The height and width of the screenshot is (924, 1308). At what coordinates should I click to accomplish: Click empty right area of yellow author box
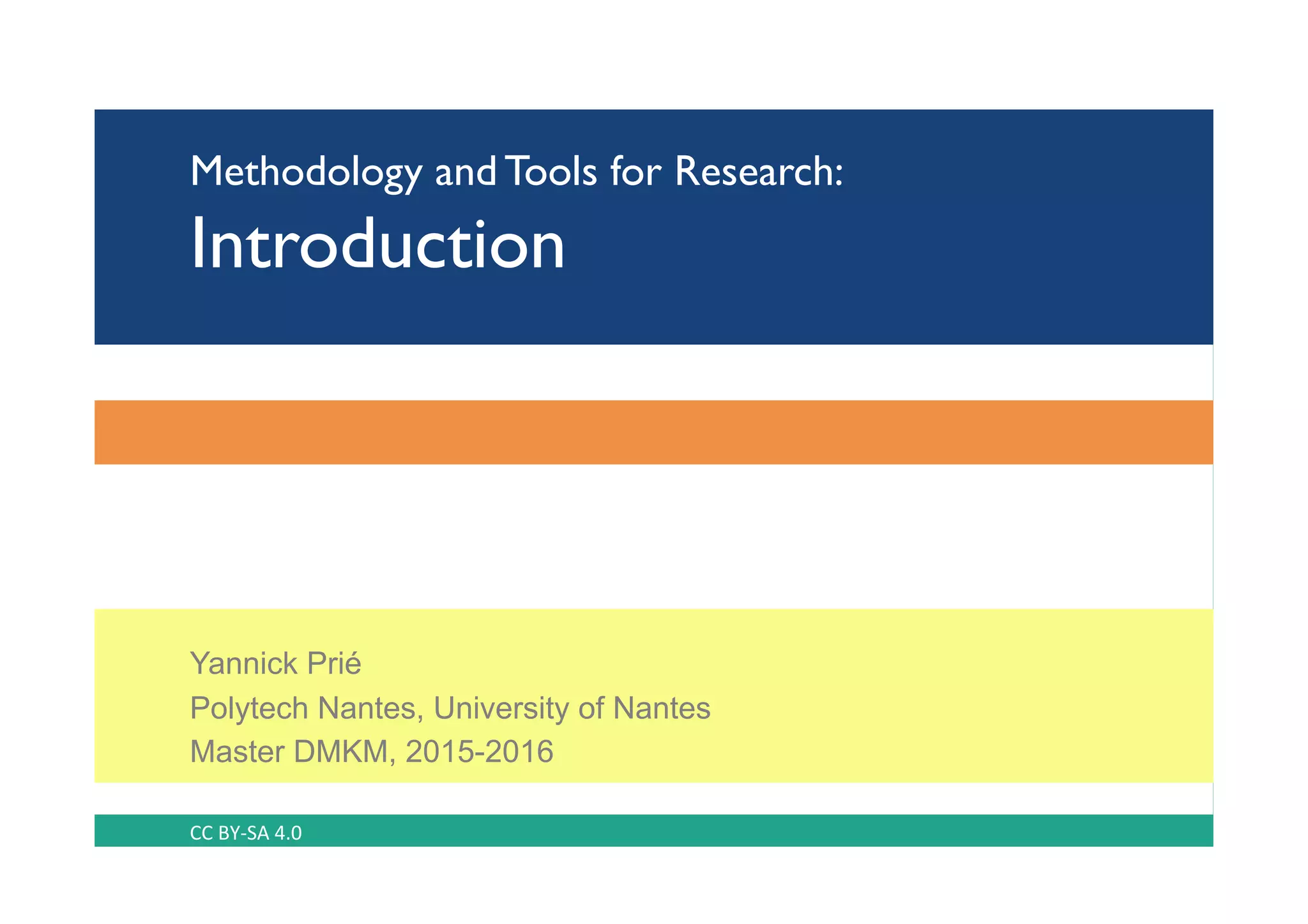(990, 696)
